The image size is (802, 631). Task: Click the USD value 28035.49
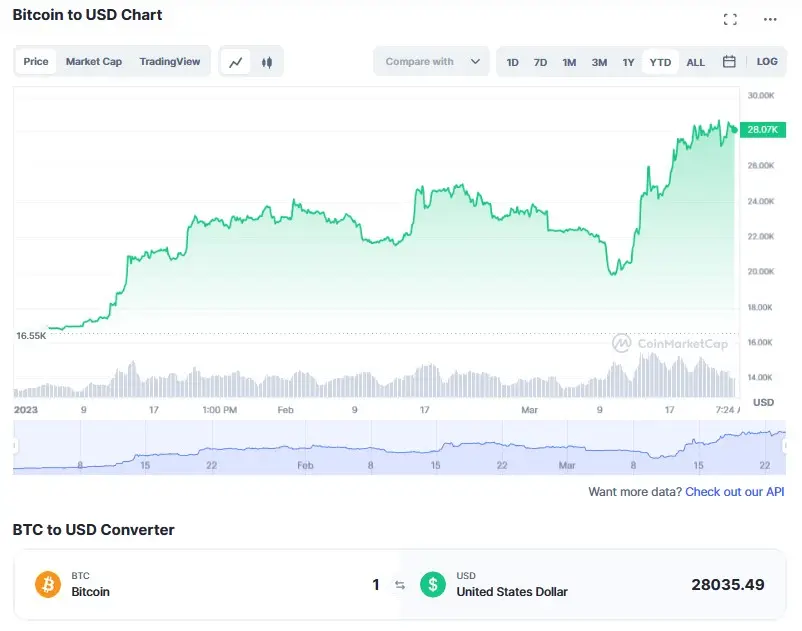tap(727, 584)
